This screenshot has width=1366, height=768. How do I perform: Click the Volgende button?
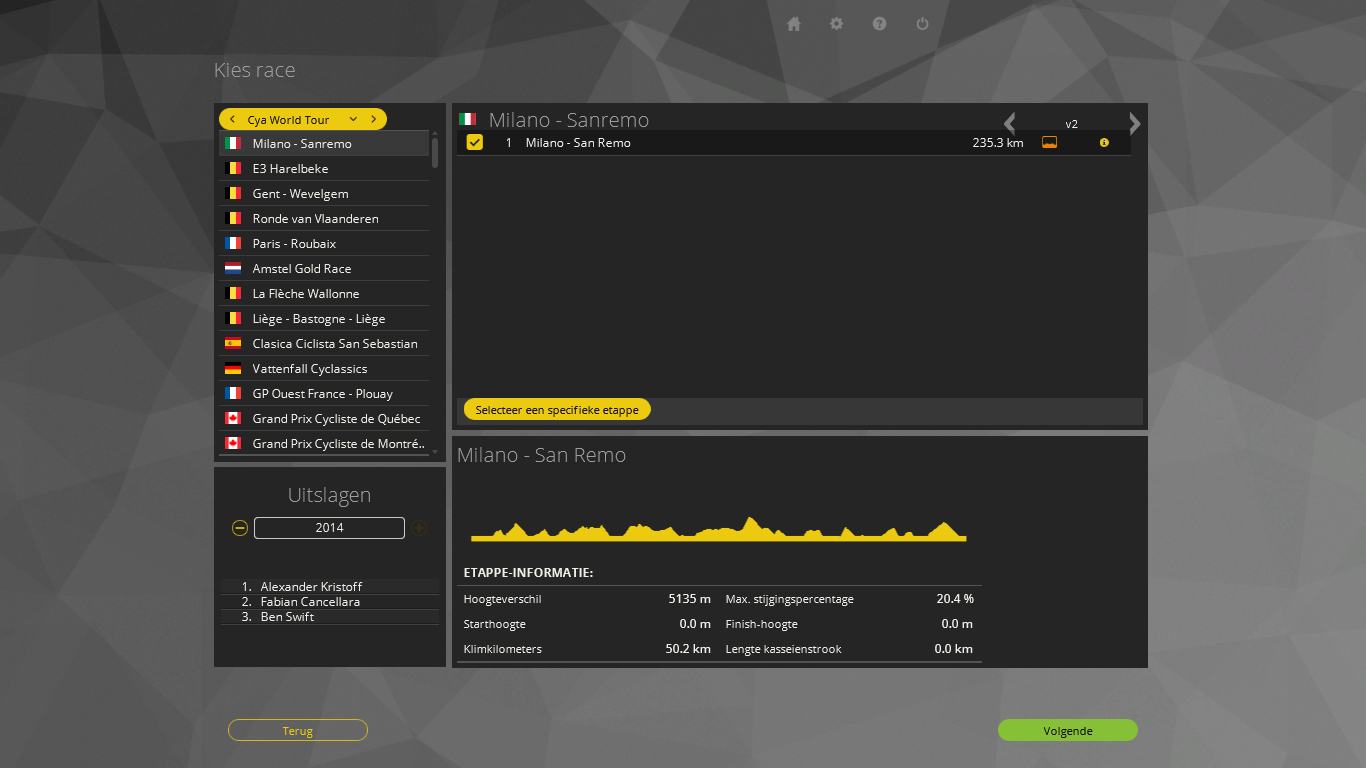tap(1067, 731)
